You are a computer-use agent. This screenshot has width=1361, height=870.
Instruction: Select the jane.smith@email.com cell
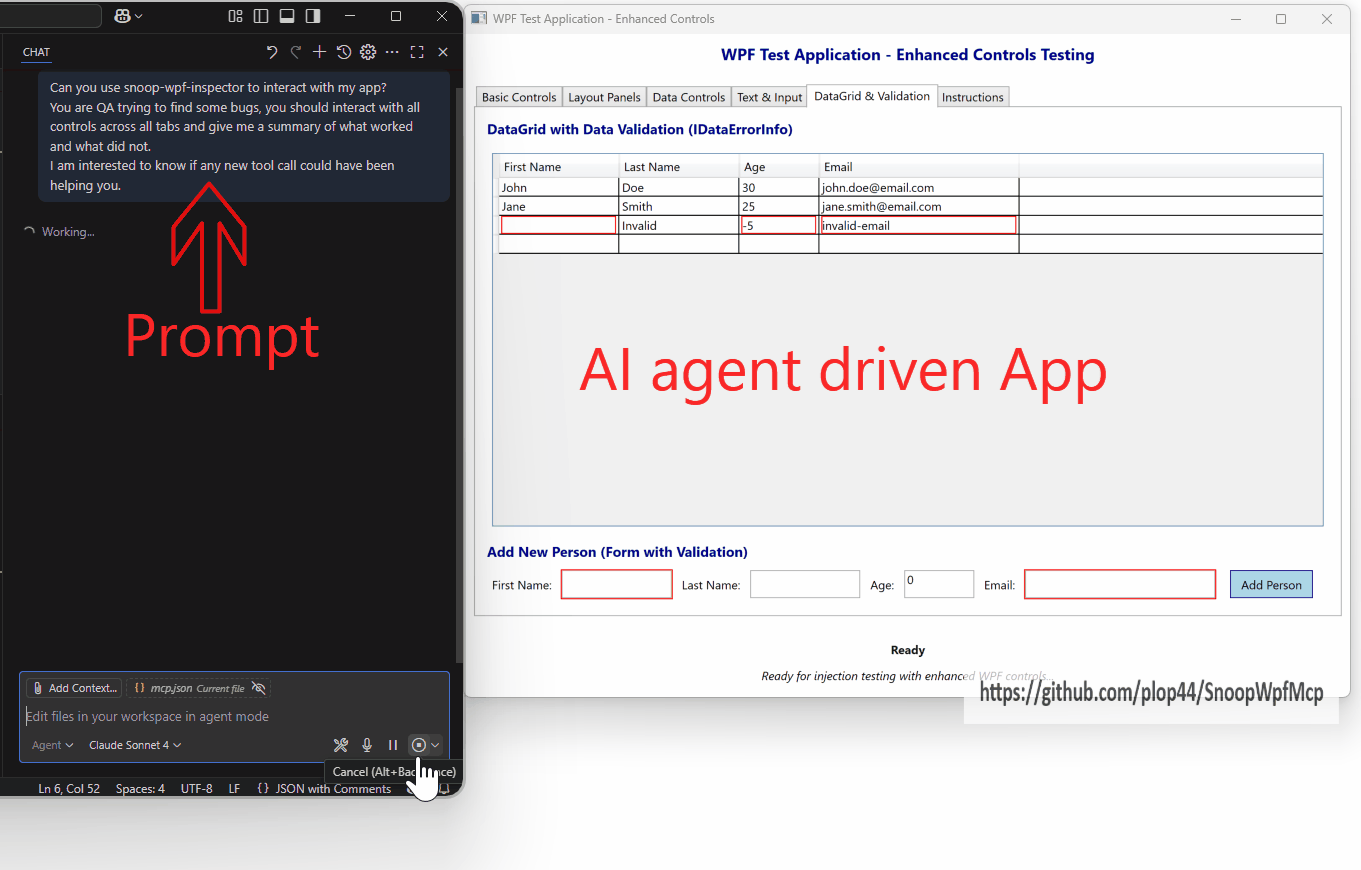918,206
